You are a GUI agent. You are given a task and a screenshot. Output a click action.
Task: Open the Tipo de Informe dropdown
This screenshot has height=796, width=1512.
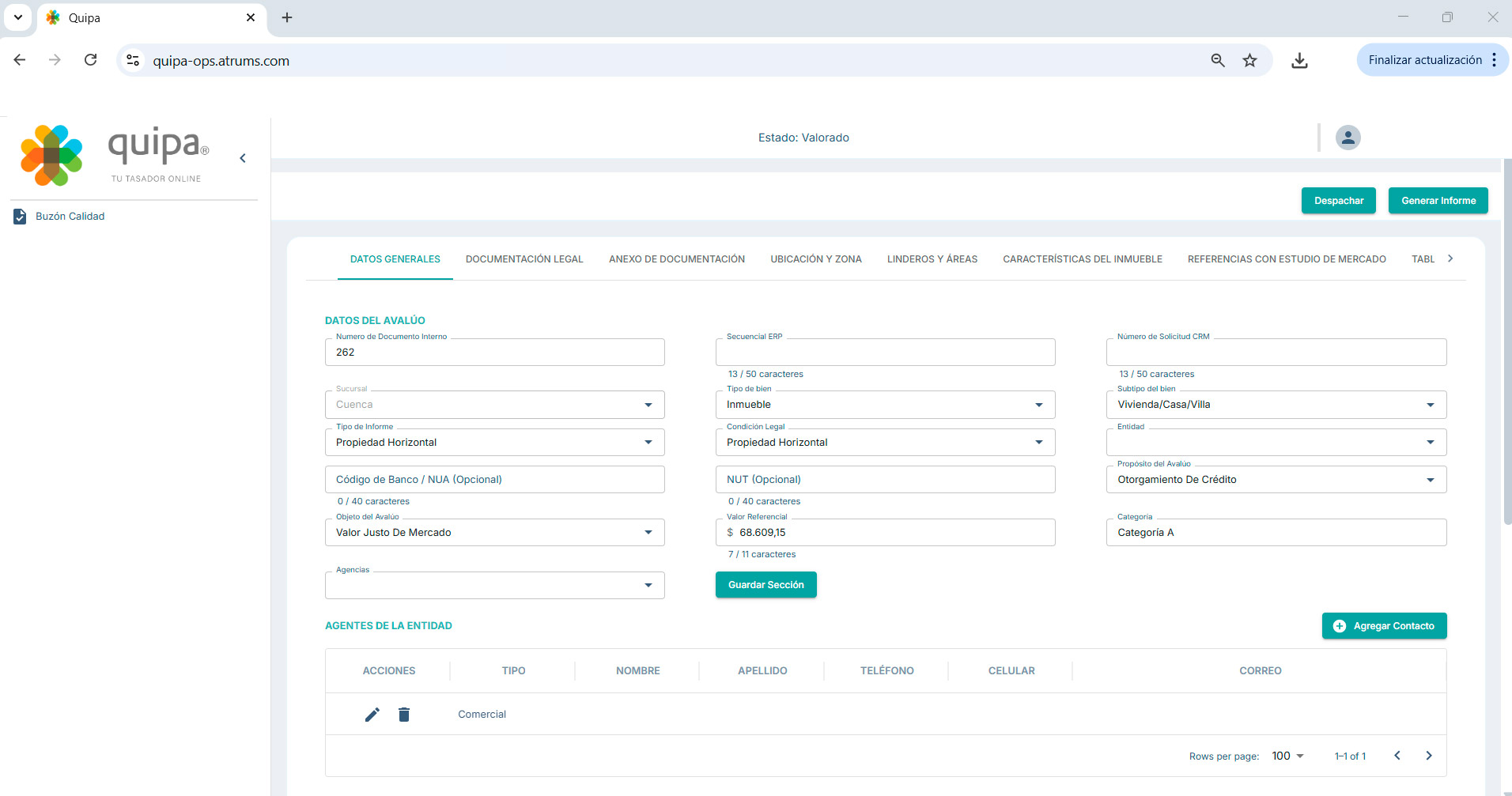coord(494,443)
